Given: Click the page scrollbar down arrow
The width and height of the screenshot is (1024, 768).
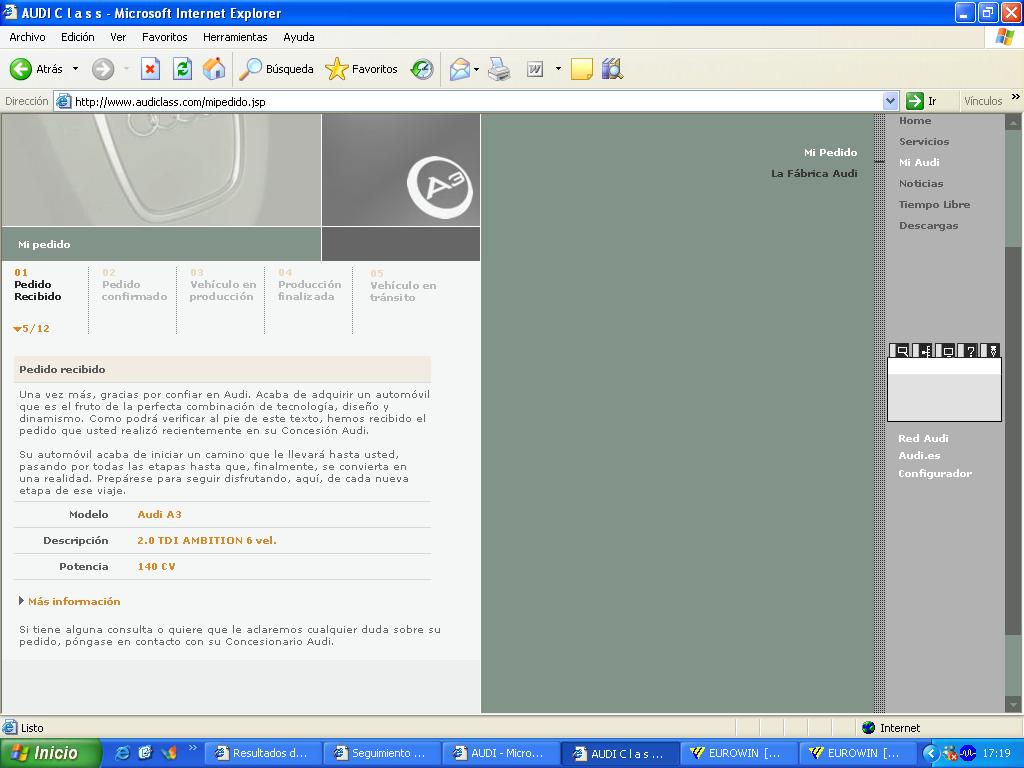Looking at the screenshot, I should tap(1013, 704).
